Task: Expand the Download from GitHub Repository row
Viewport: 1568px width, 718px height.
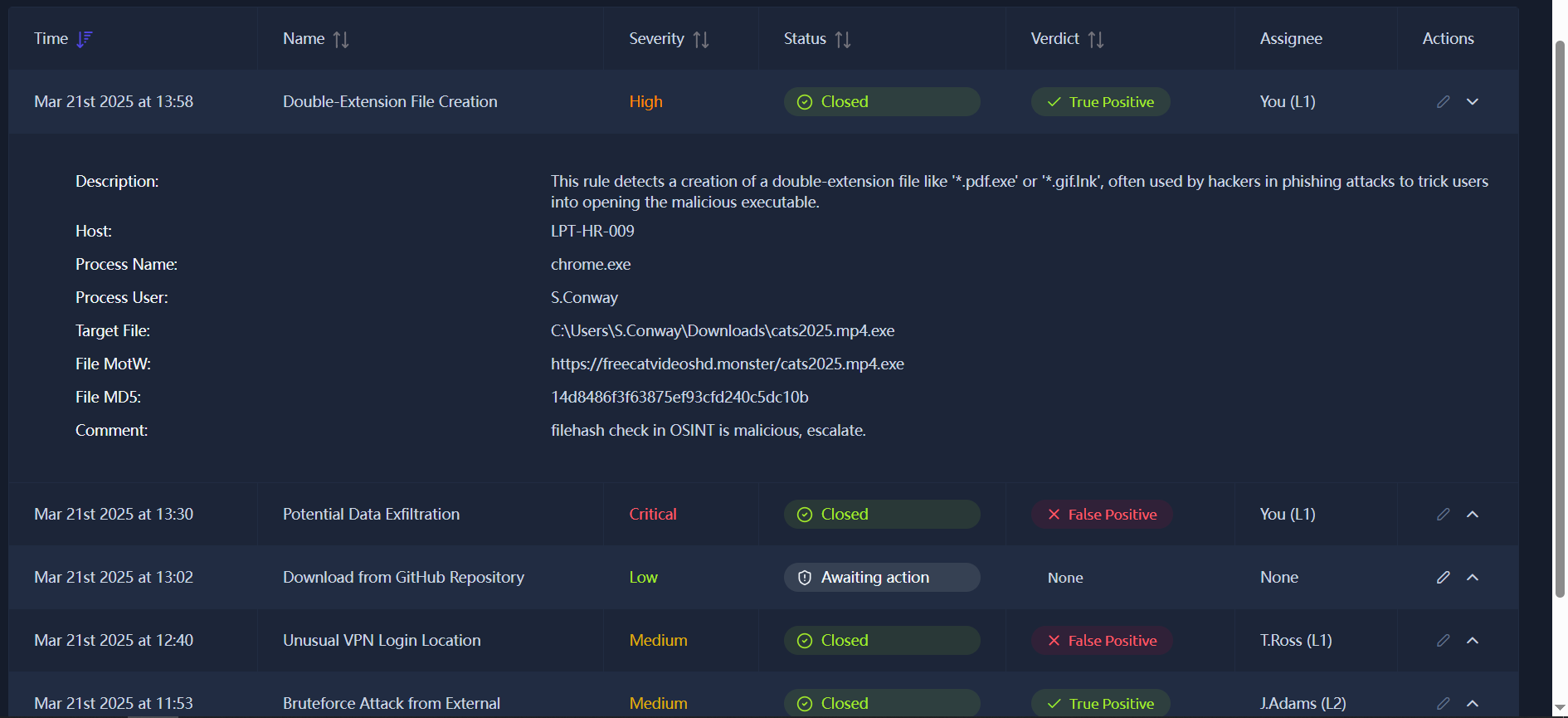Action: click(1473, 577)
